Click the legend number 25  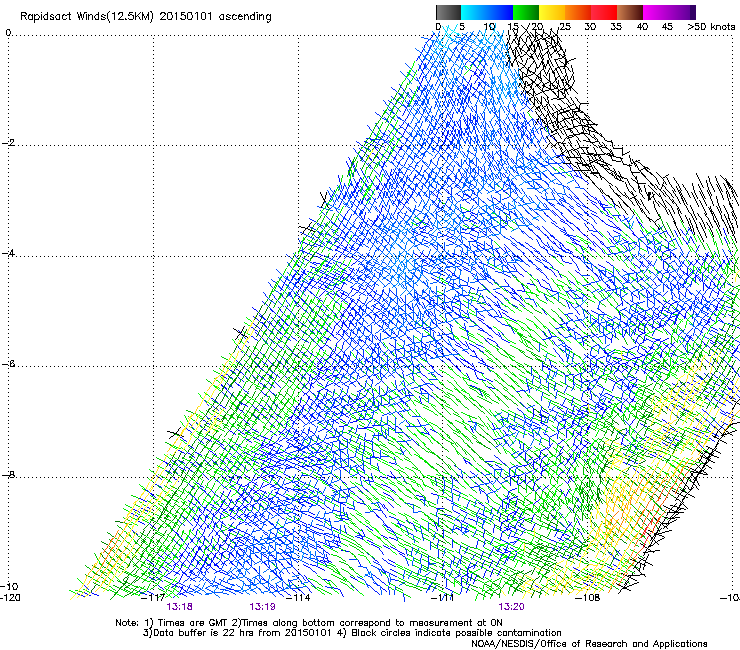(565, 27)
